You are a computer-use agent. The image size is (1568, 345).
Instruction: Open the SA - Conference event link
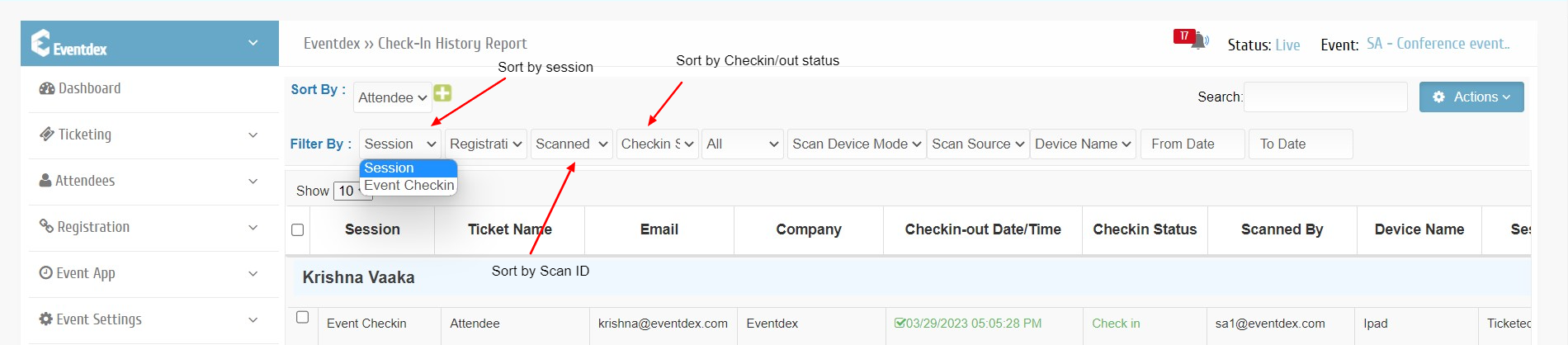(x=1438, y=44)
